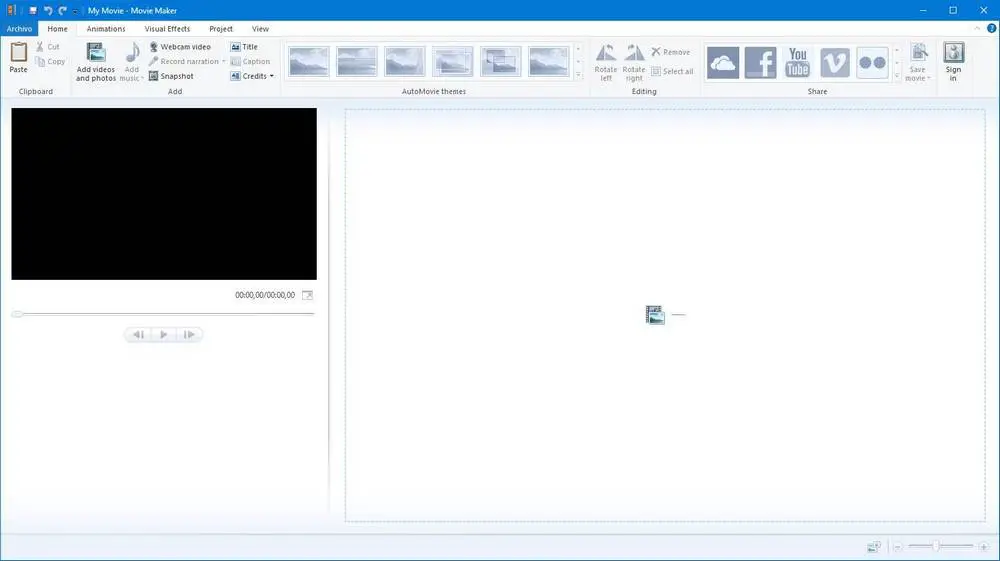Take a Snapshot of the preview

(172, 76)
